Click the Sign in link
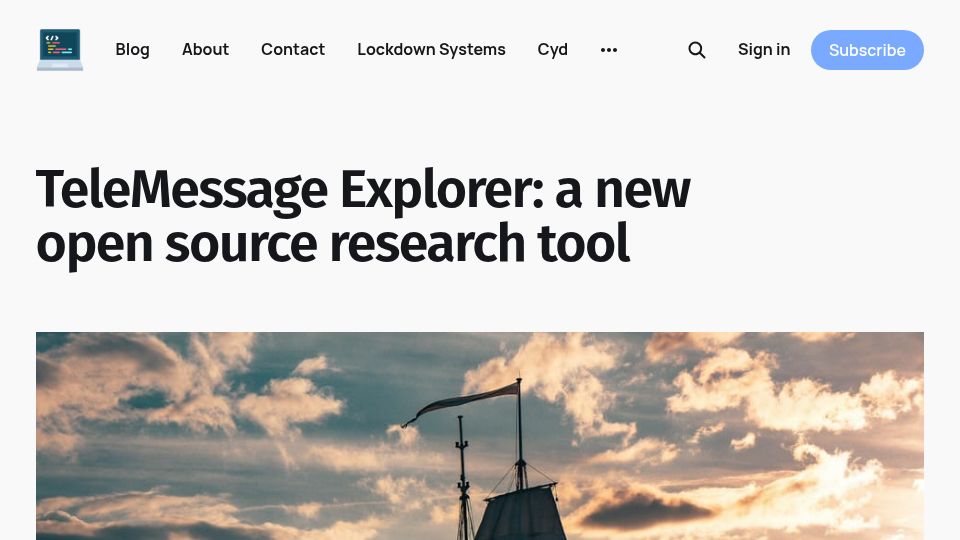This screenshot has width=960, height=540. point(763,50)
